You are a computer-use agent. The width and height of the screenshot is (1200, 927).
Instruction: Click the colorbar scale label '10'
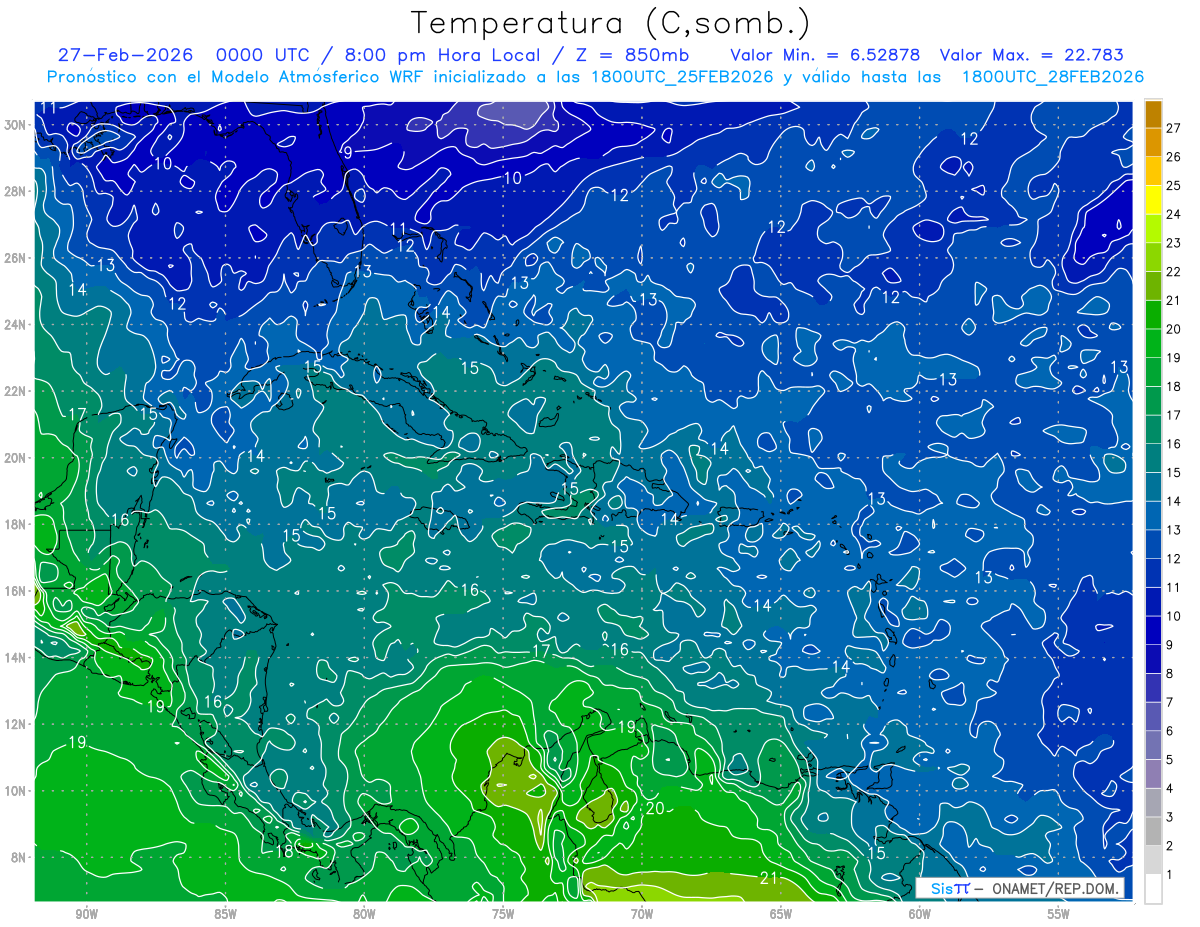[x=1175, y=616]
